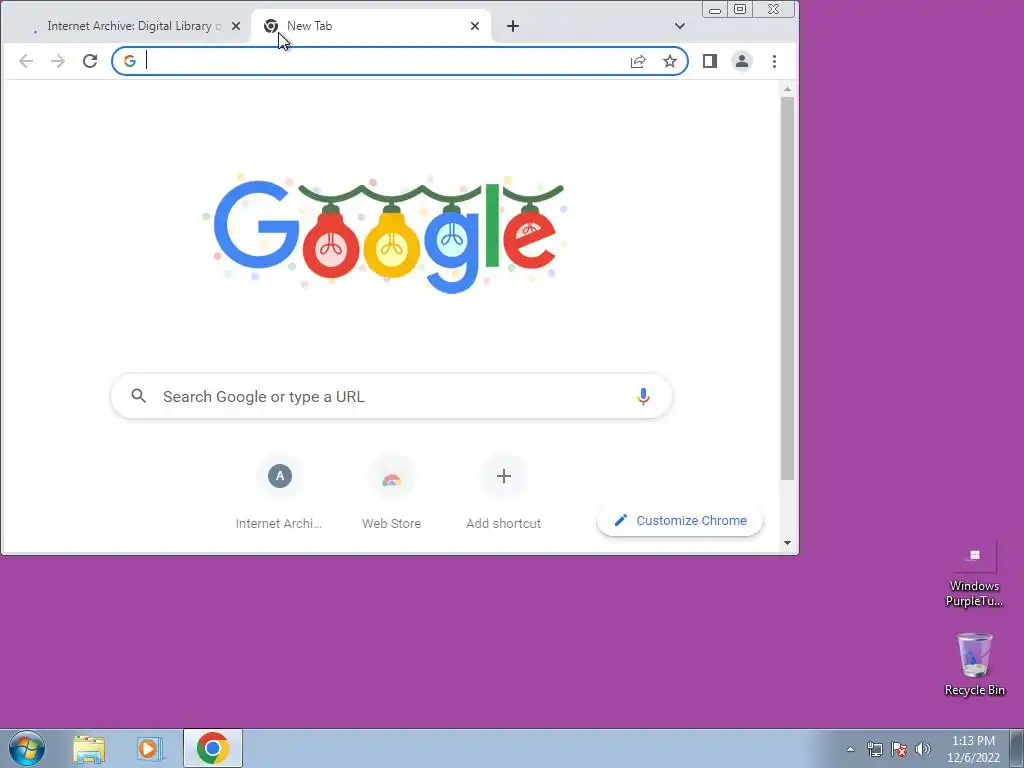The image size is (1024, 768).
Task: Click Customize Chrome button
Action: (680, 520)
